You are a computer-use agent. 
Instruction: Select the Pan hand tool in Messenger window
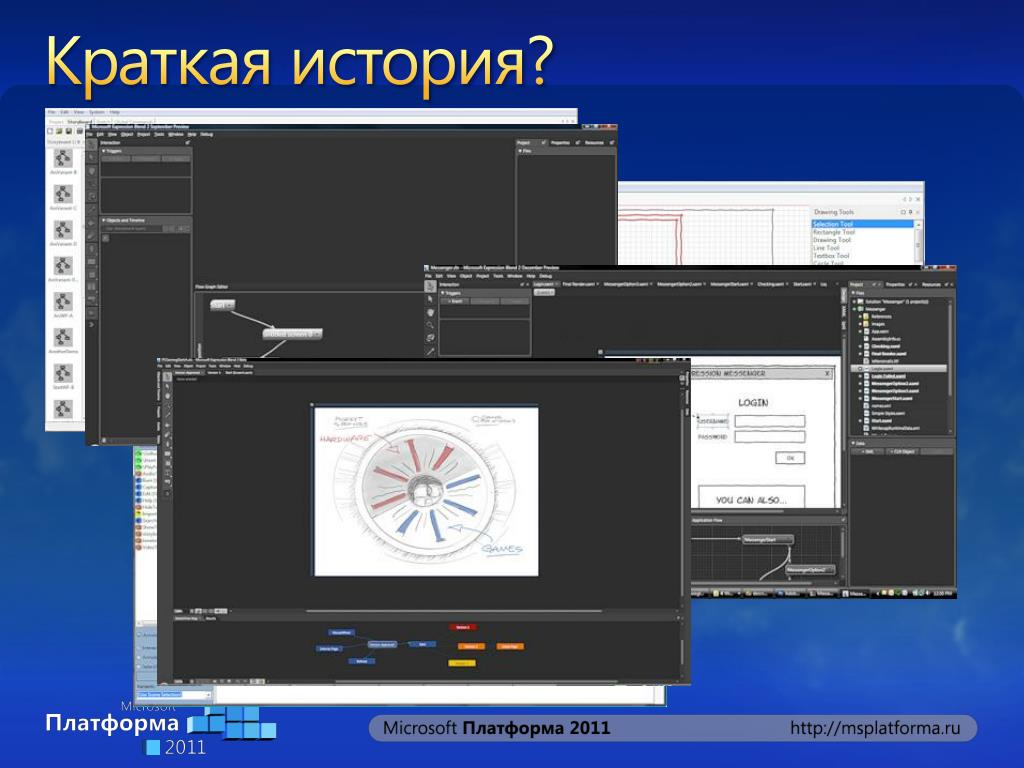[x=430, y=312]
